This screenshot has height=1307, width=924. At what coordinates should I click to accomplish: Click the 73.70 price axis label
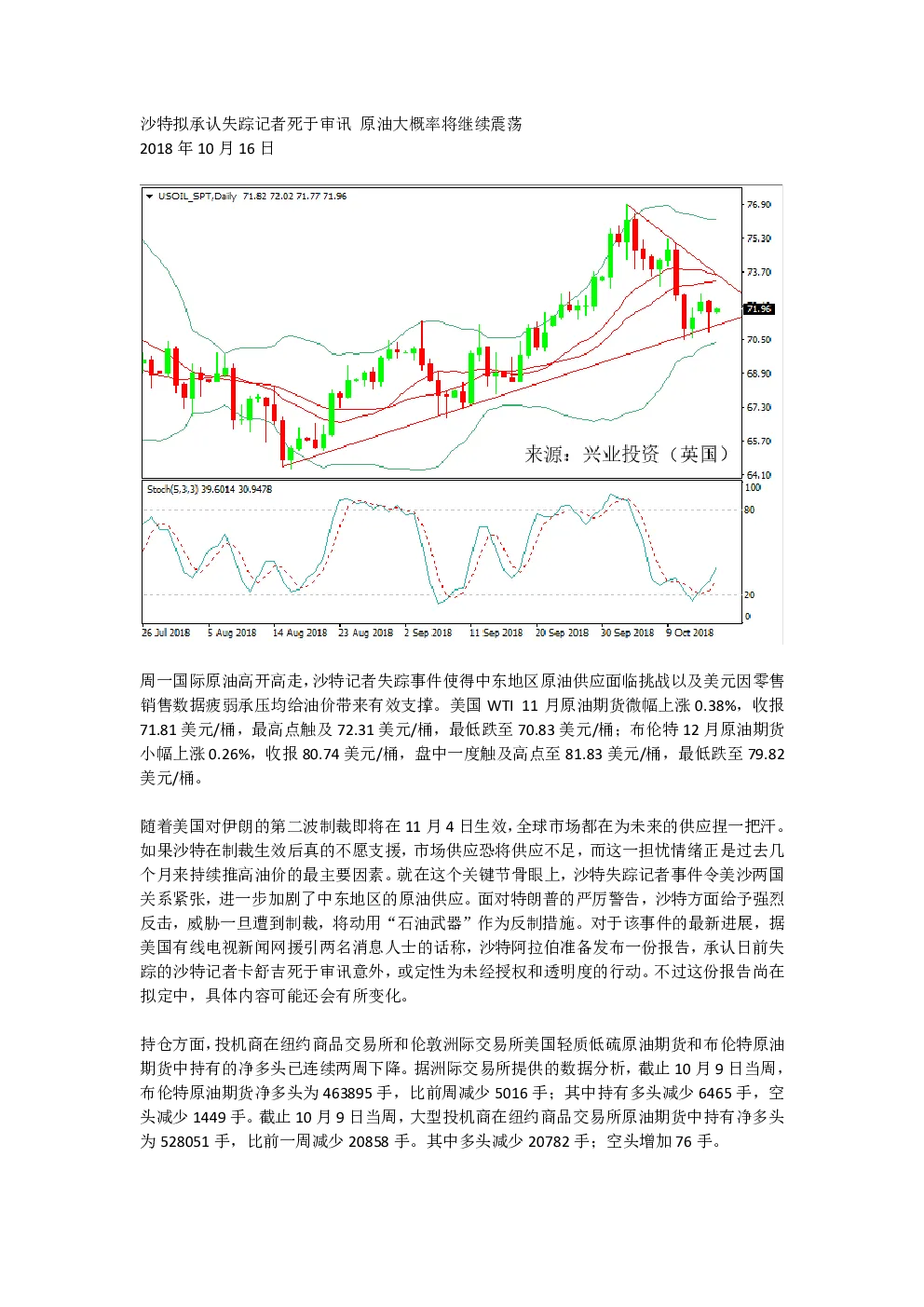pos(758,272)
